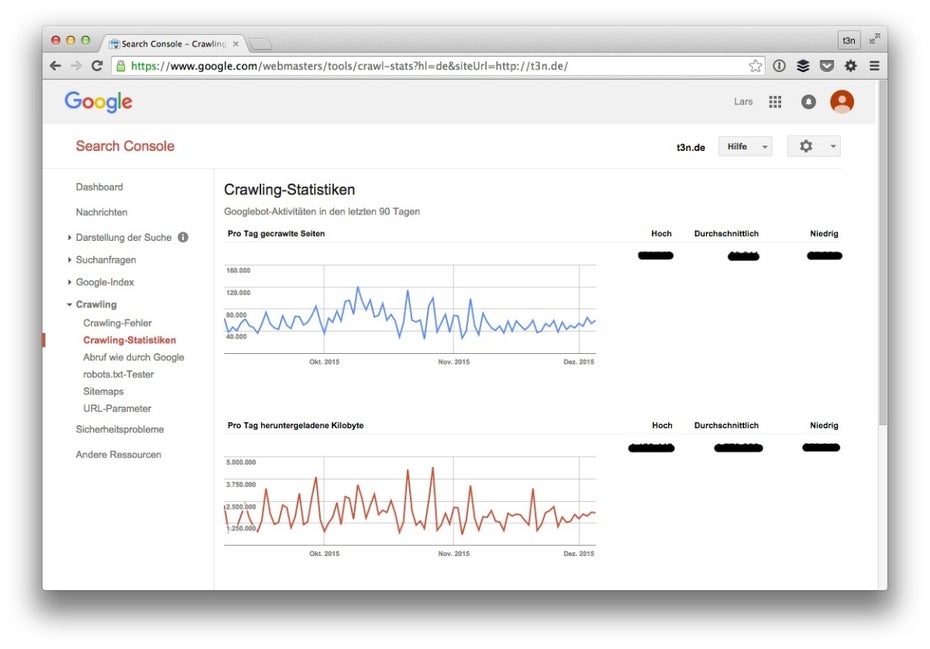Open Andere Ressourcen in the sidebar
Screen dimensions: 930x649
pyautogui.click(x=119, y=455)
